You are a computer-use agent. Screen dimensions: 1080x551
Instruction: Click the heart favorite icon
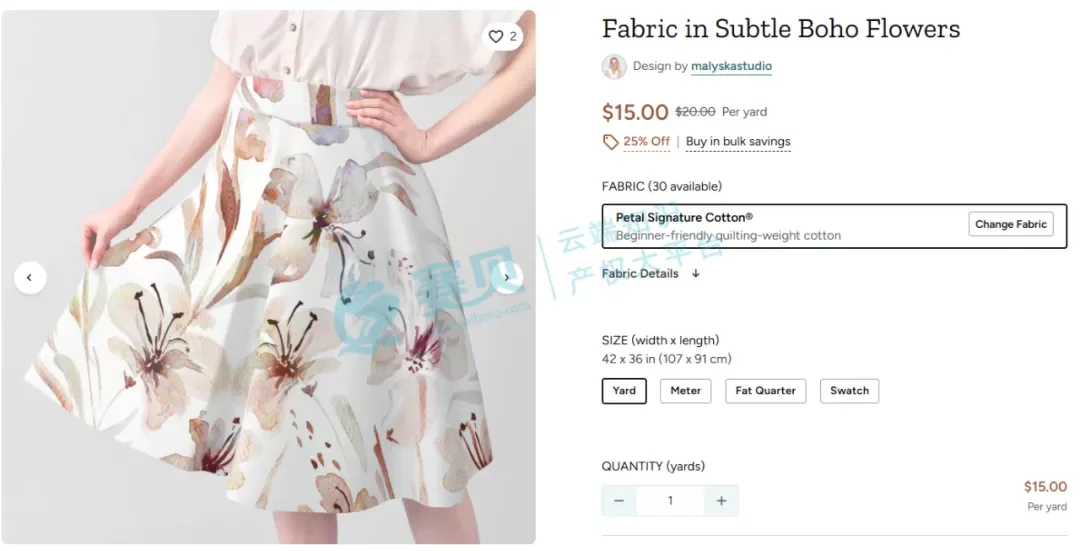pos(496,37)
